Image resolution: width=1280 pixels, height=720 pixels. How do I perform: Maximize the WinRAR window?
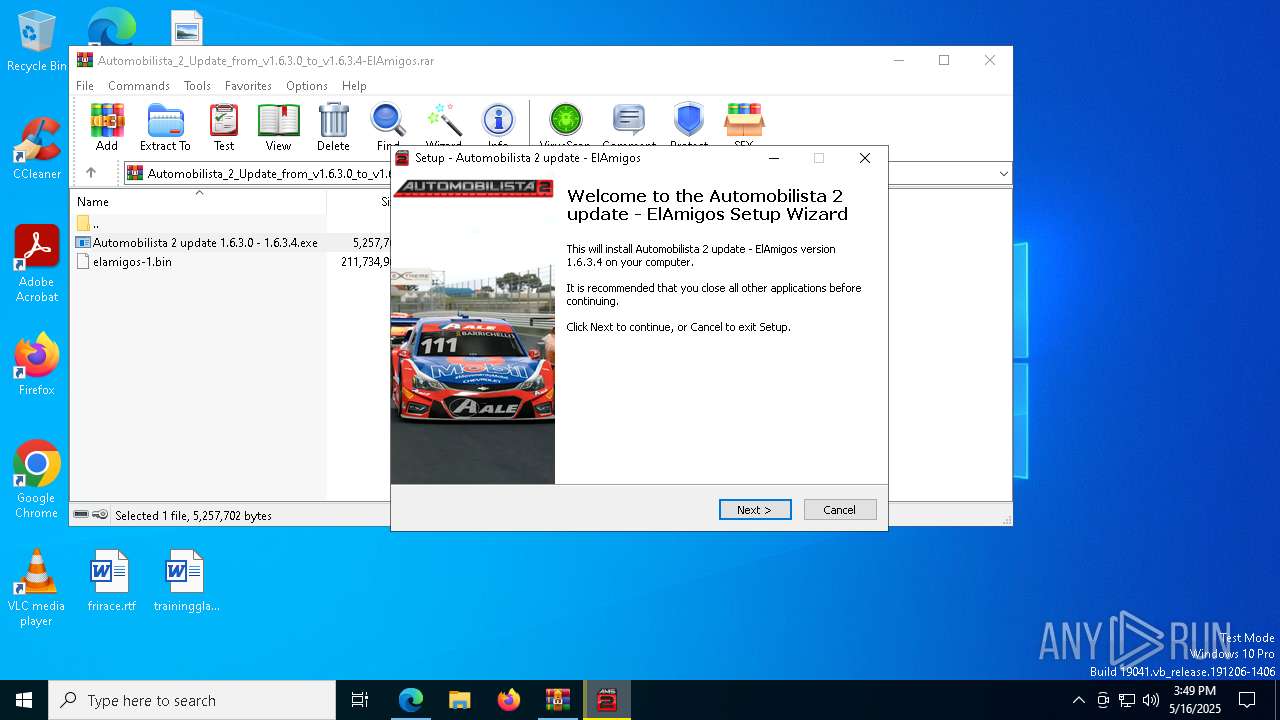coord(944,60)
